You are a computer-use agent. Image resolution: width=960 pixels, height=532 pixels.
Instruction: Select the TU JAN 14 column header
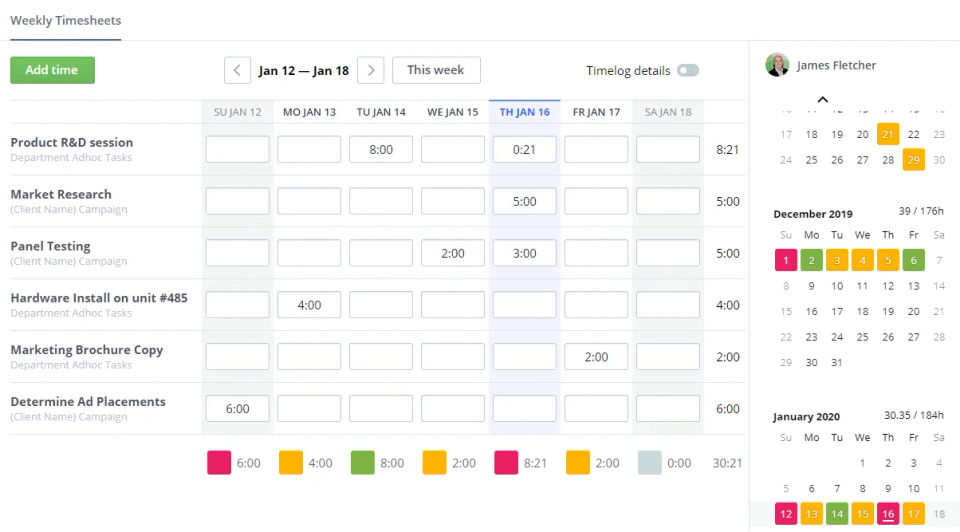point(381,112)
